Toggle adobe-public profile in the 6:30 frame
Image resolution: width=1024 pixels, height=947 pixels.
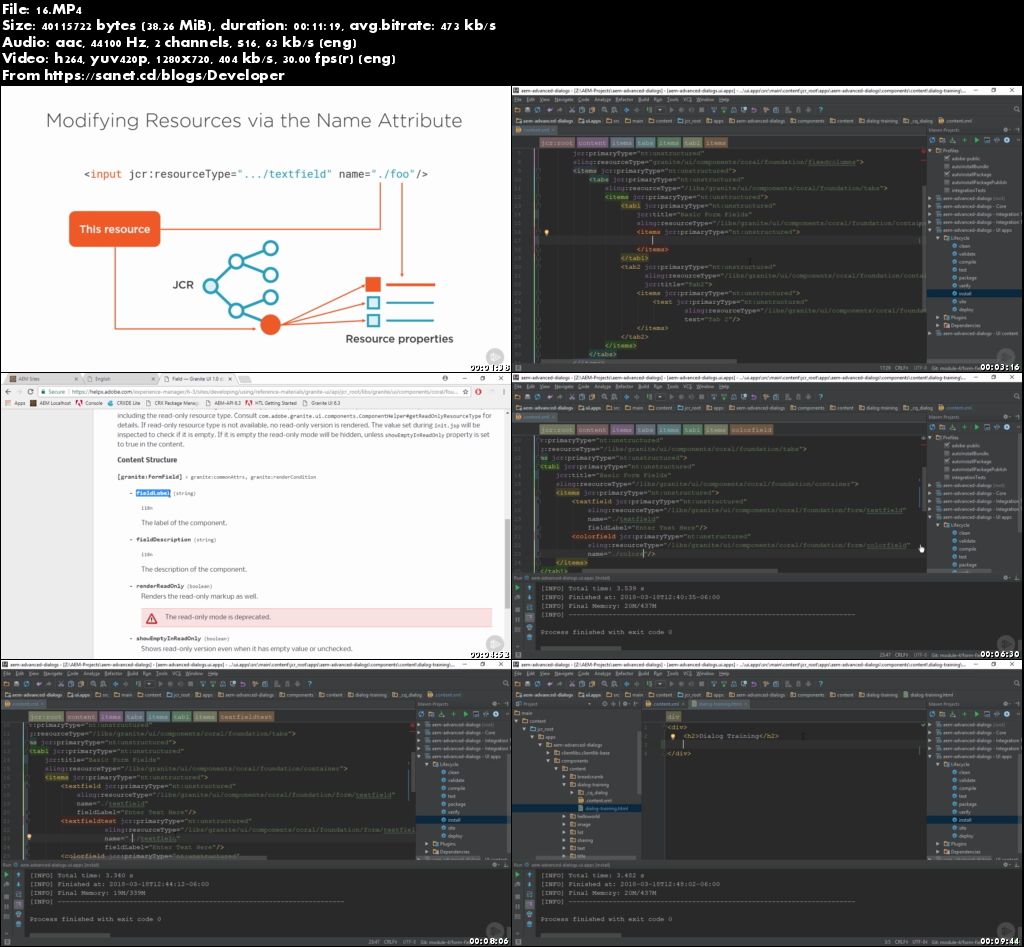pyautogui.click(x=946, y=445)
